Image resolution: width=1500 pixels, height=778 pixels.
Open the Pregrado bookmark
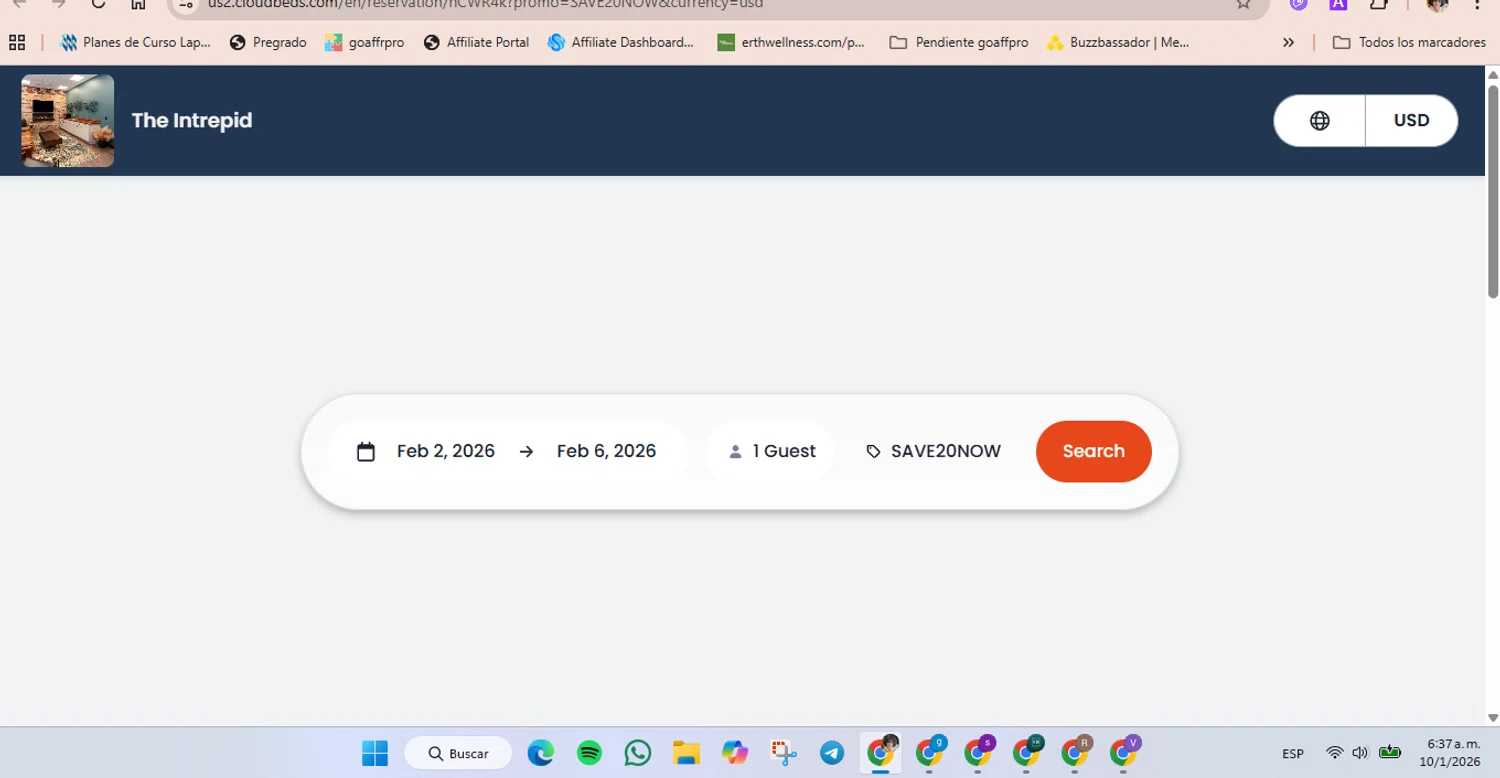(268, 42)
